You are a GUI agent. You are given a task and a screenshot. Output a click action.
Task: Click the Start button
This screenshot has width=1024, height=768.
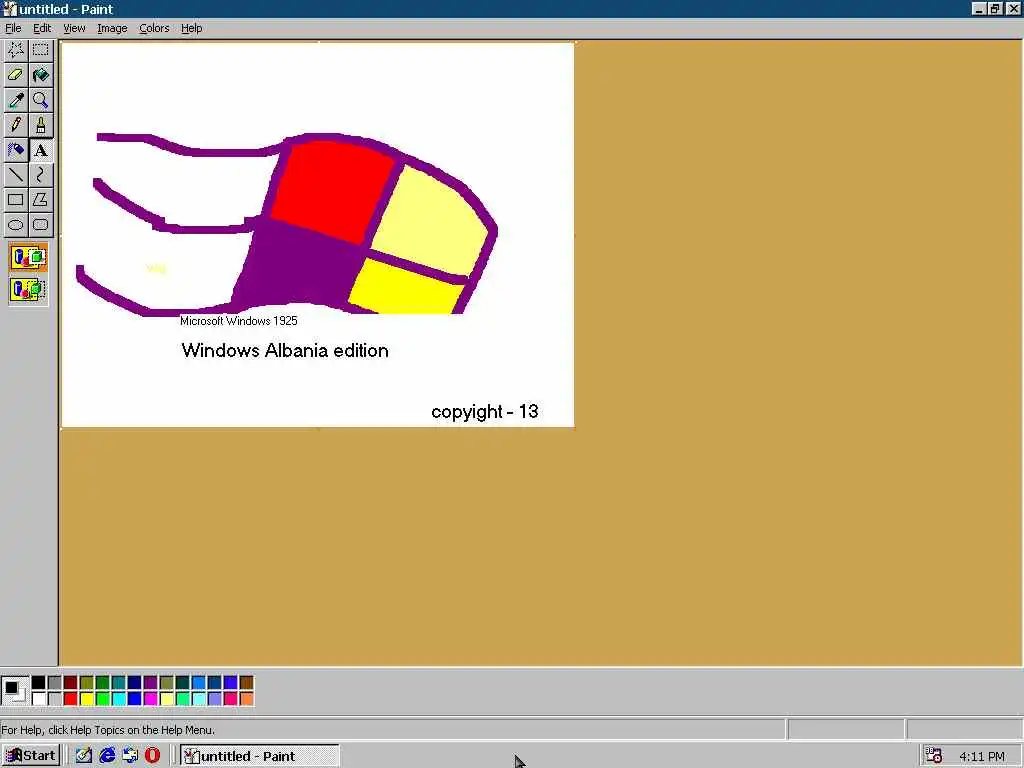[31, 756]
